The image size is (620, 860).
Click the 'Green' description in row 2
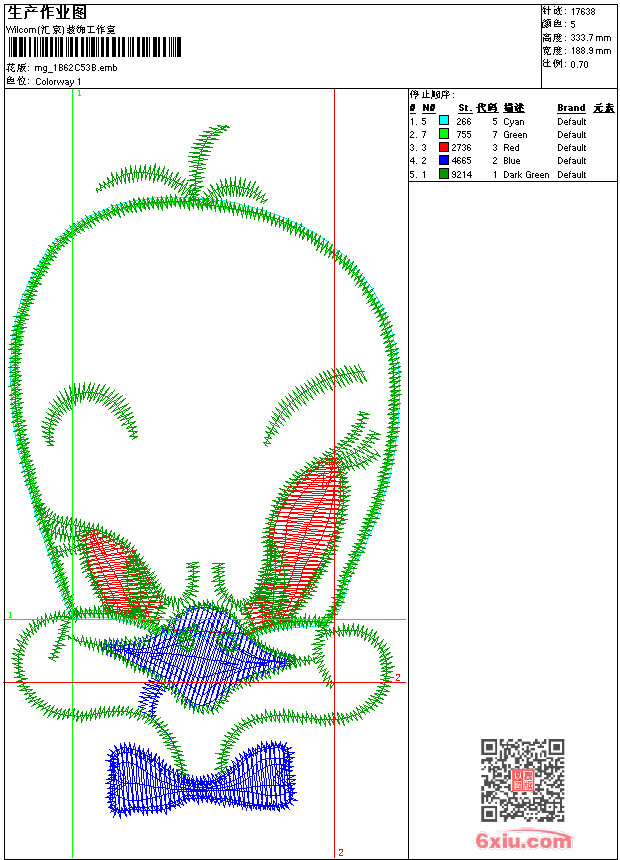pyautogui.click(x=515, y=135)
